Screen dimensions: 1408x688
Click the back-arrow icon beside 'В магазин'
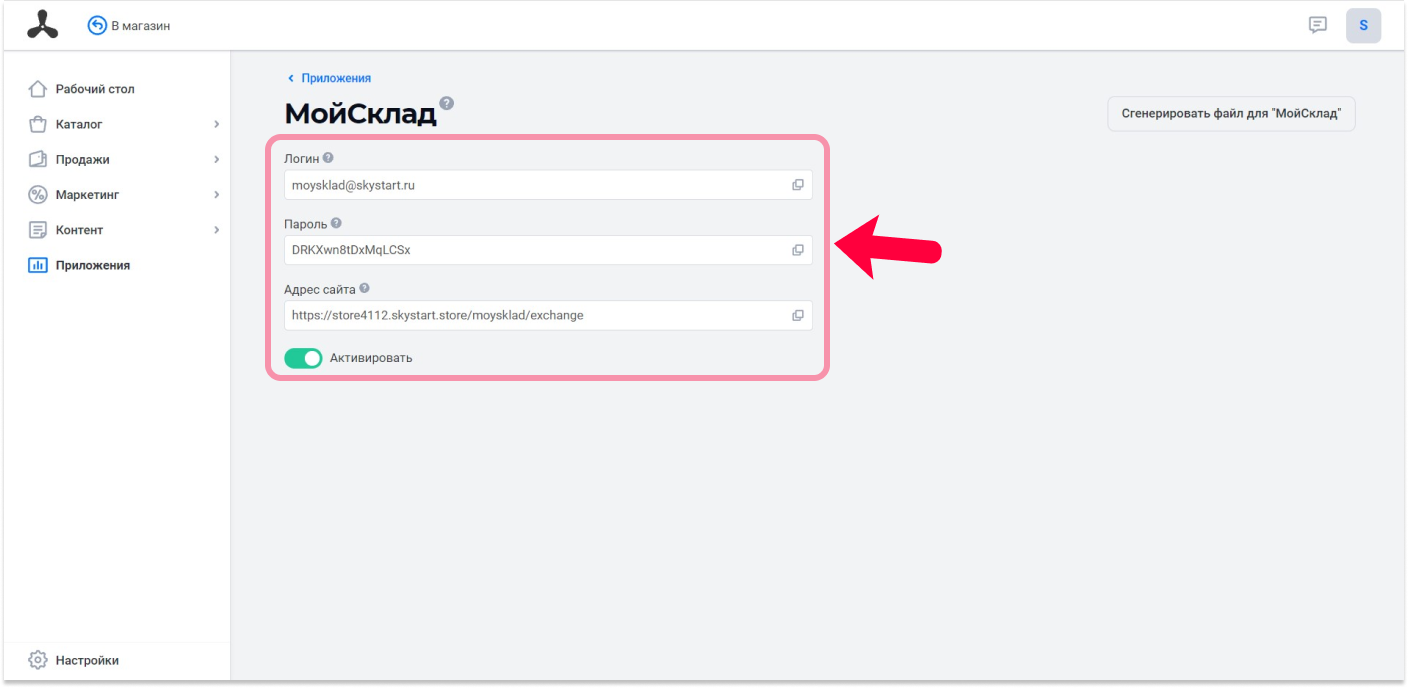97,26
